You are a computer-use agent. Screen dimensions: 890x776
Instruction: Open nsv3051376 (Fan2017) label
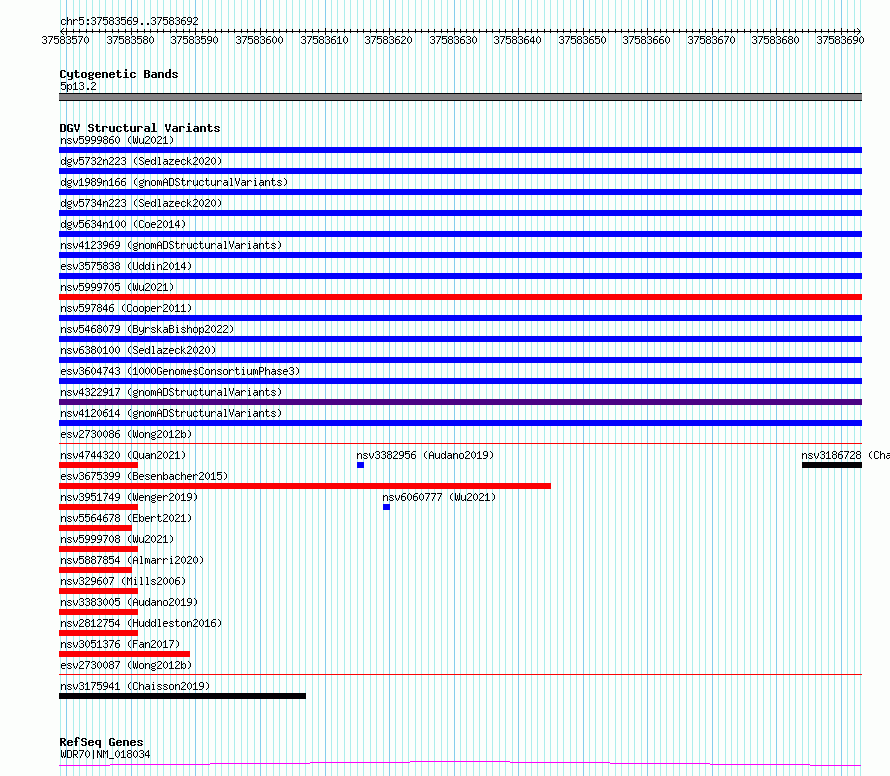120,644
